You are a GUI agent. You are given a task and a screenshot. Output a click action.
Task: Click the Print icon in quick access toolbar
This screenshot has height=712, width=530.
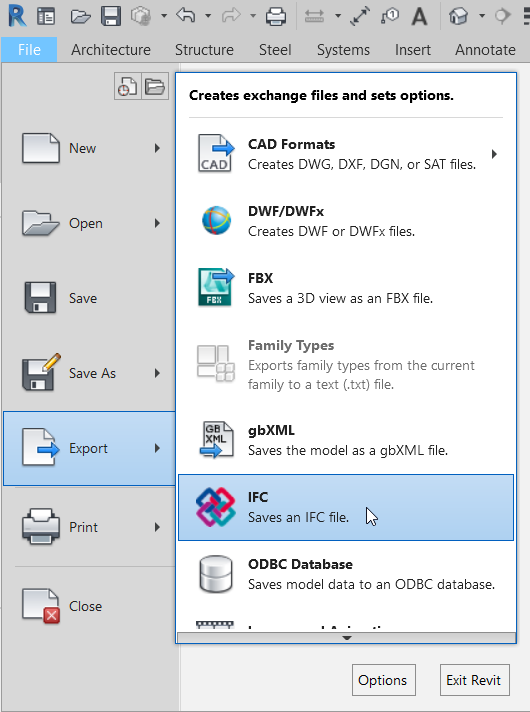276,16
